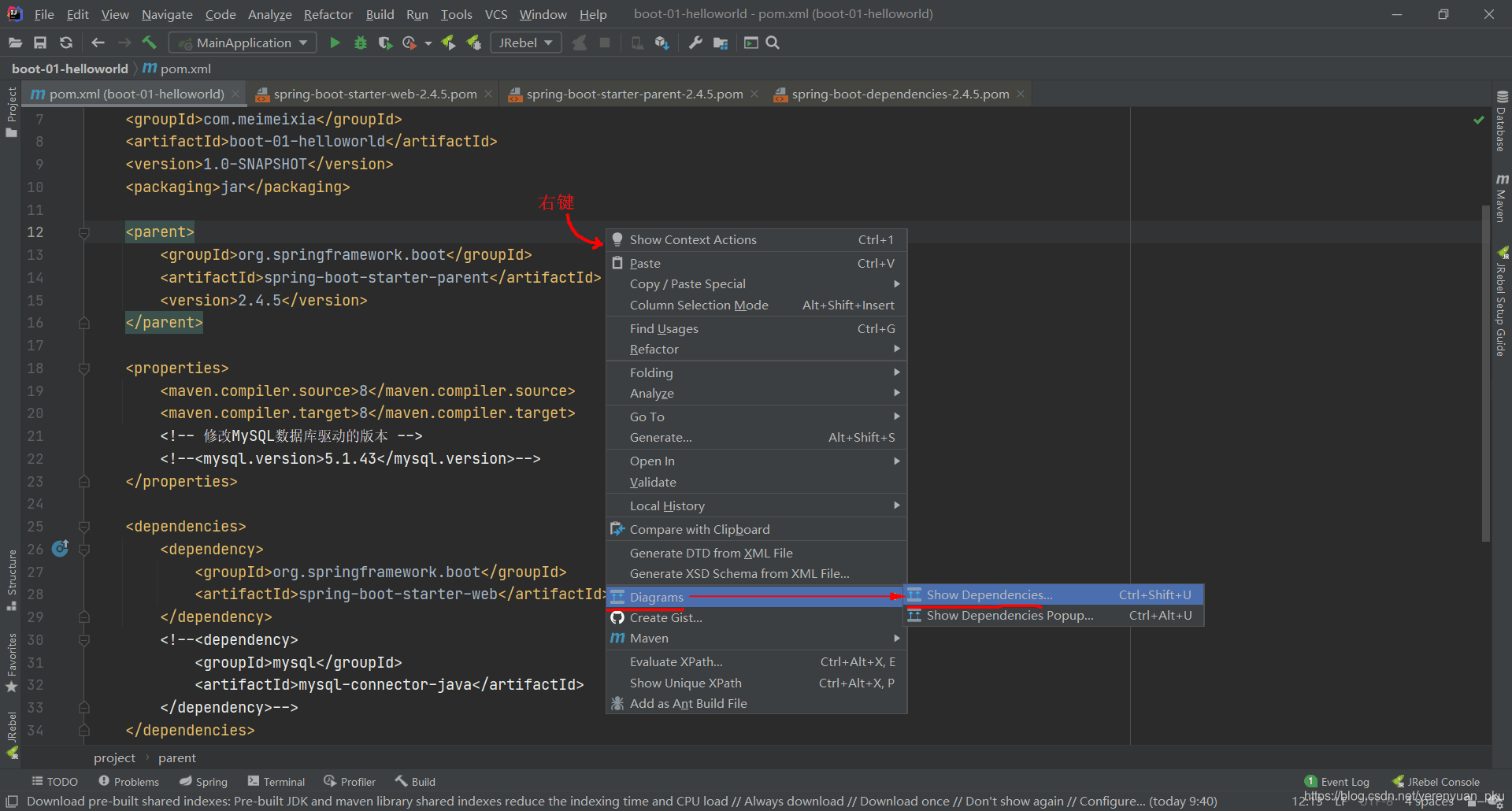
Task: Choose Show Context Actions
Action: click(756, 239)
